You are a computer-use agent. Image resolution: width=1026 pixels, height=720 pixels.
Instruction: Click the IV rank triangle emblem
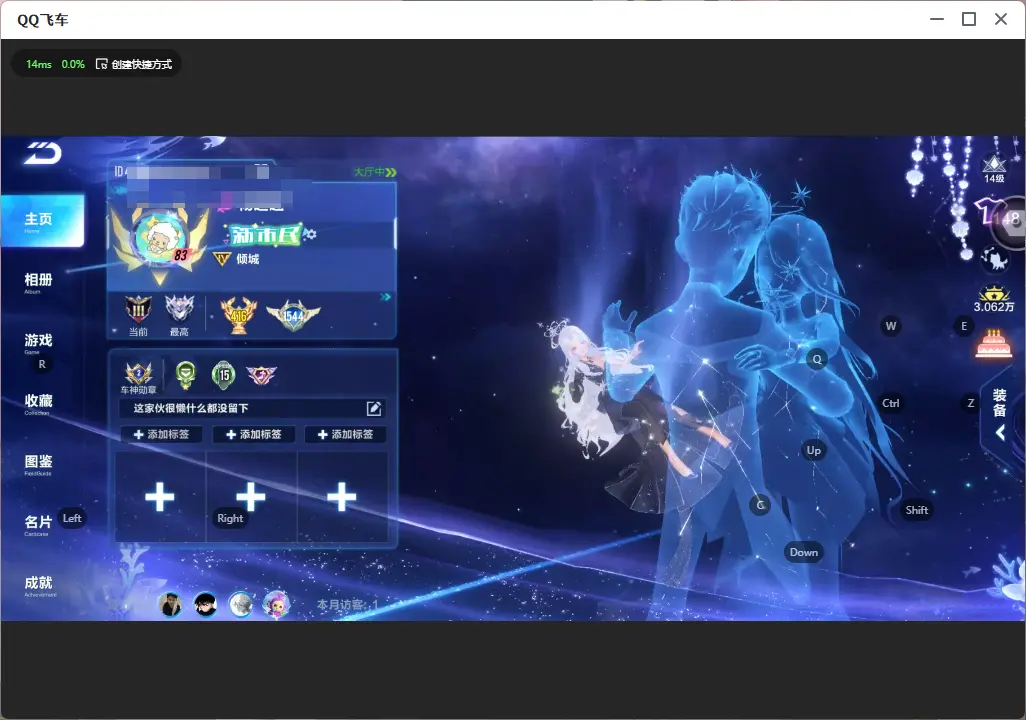pyautogui.click(x=222, y=259)
